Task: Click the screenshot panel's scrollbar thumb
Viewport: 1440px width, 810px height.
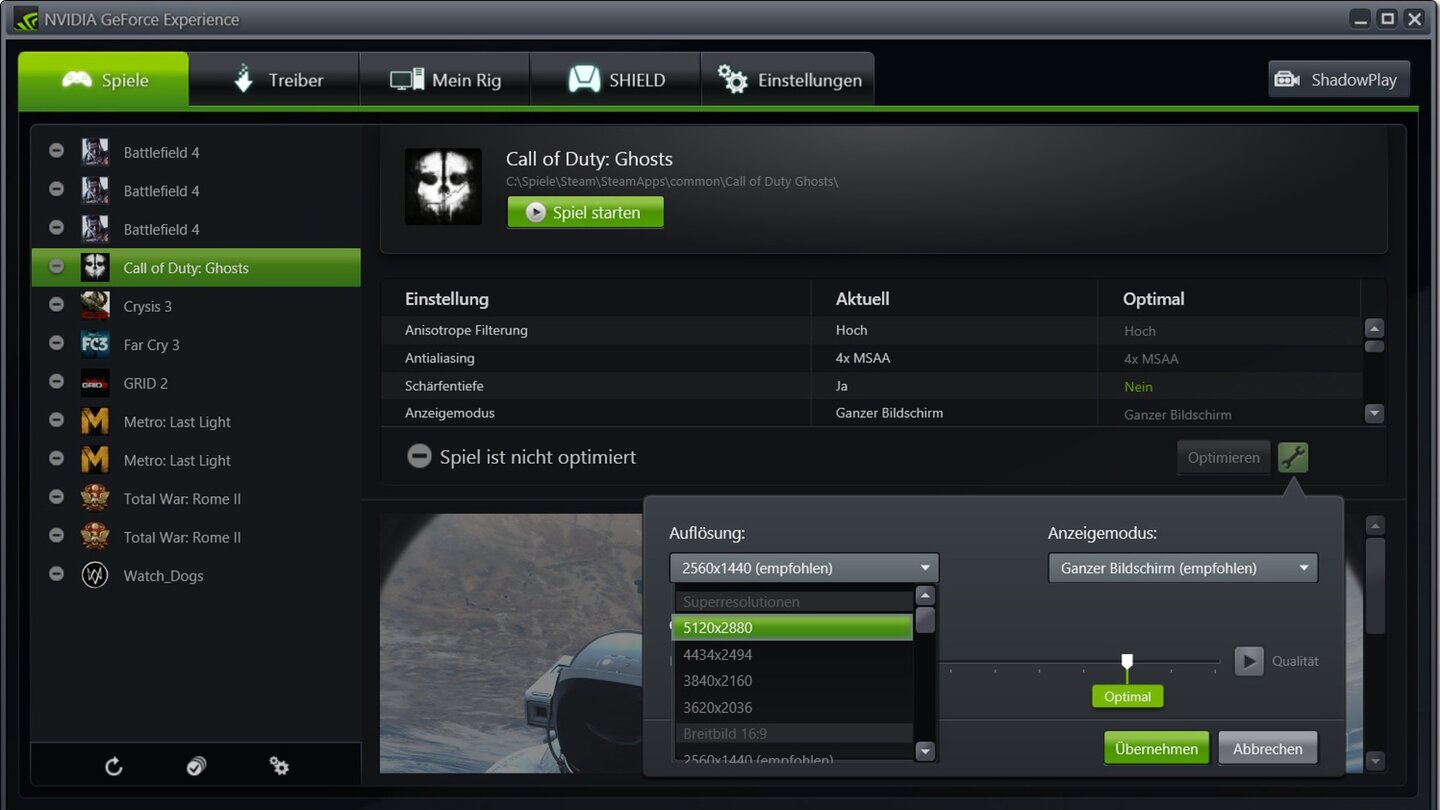Action: pos(1375,586)
